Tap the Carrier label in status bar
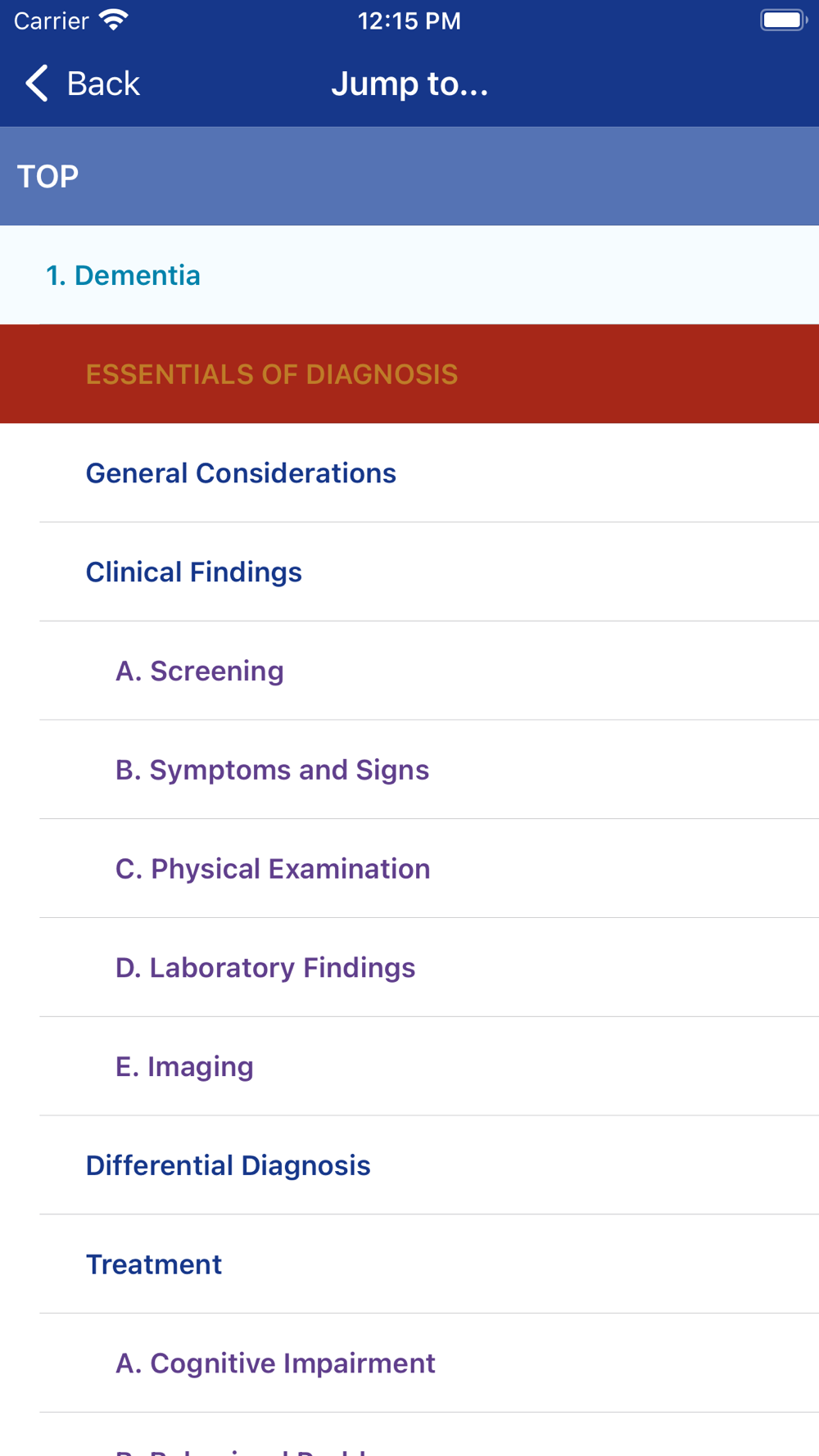 click(x=51, y=20)
